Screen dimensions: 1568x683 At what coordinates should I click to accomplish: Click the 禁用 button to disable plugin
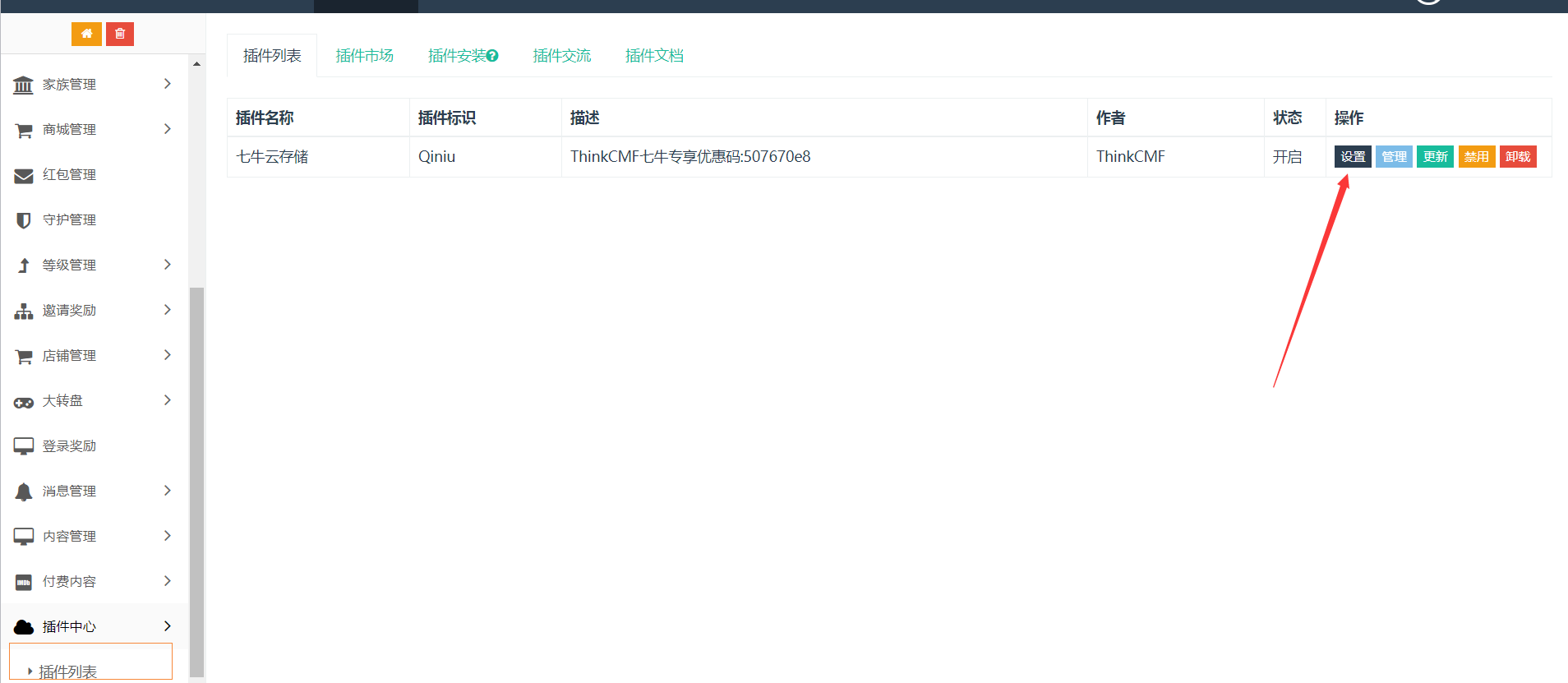click(1476, 157)
